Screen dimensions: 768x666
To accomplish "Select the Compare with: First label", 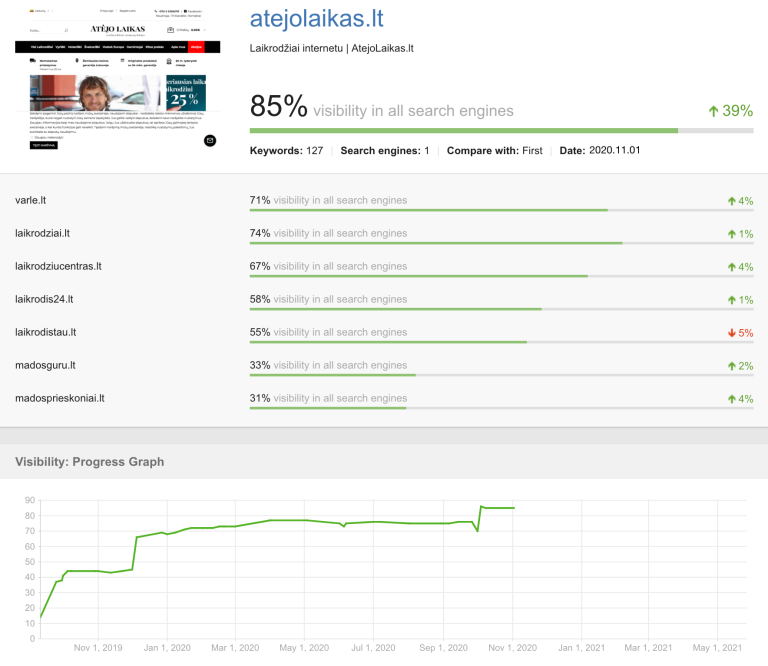I will (x=494, y=151).
